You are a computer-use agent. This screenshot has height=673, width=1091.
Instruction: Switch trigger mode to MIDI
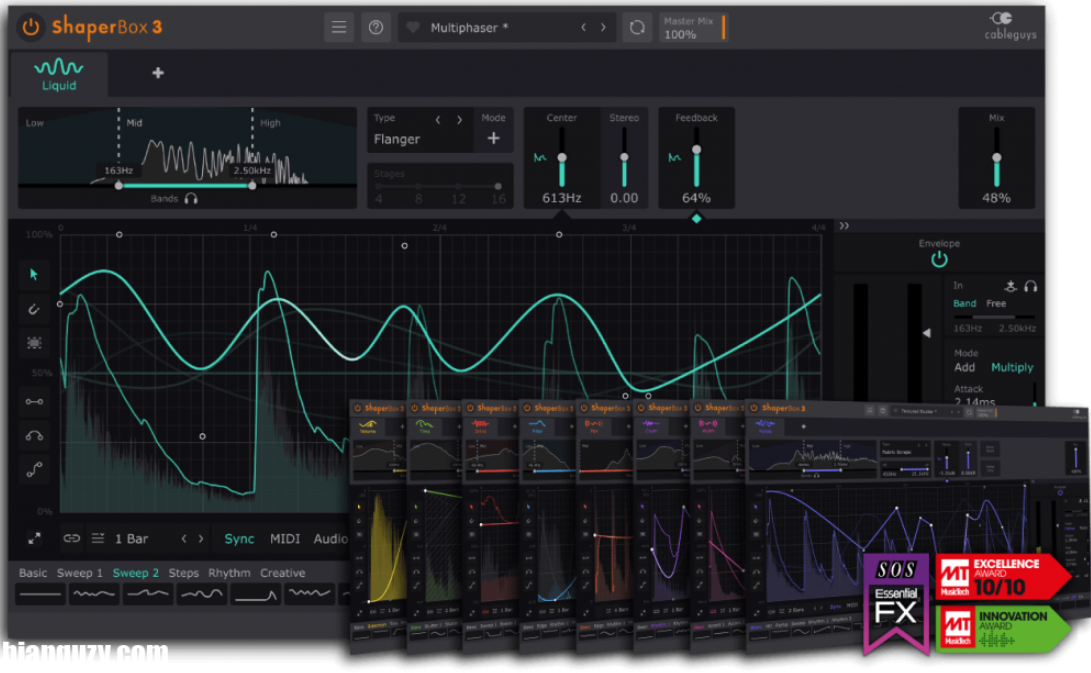pyautogui.click(x=285, y=539)
